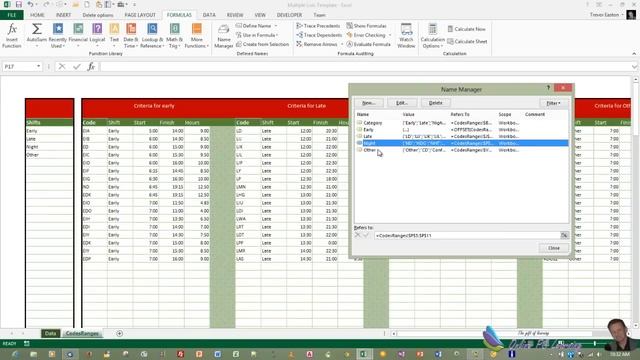Select the Early name row
This screenshot has height=360, width=640.
pos(461,129)
